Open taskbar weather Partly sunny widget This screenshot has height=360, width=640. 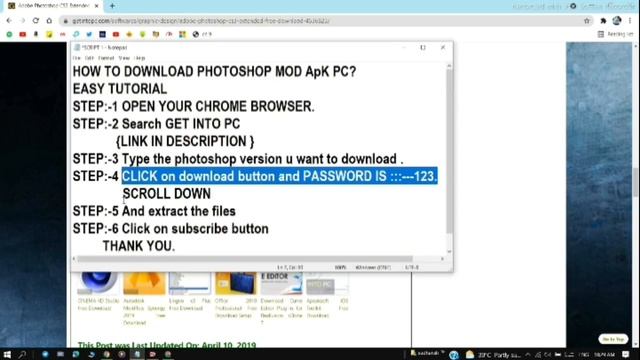pyautogui.click(x=493, y=355)
